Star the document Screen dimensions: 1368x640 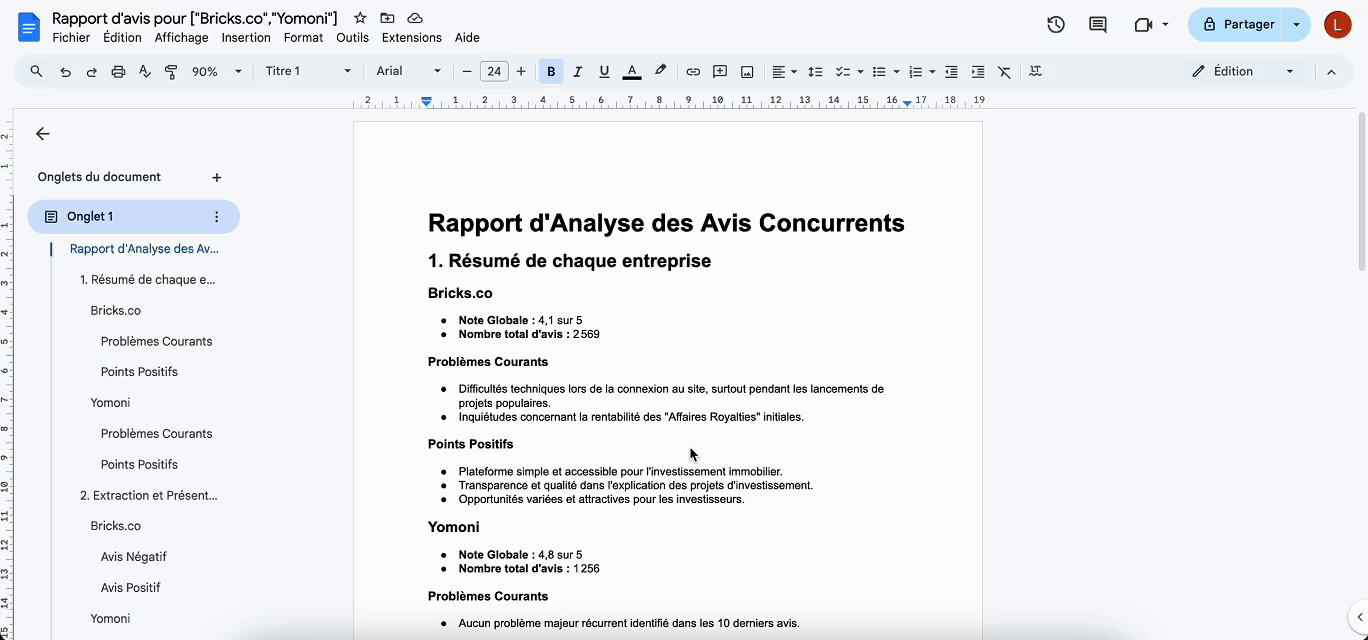(360, 18)
